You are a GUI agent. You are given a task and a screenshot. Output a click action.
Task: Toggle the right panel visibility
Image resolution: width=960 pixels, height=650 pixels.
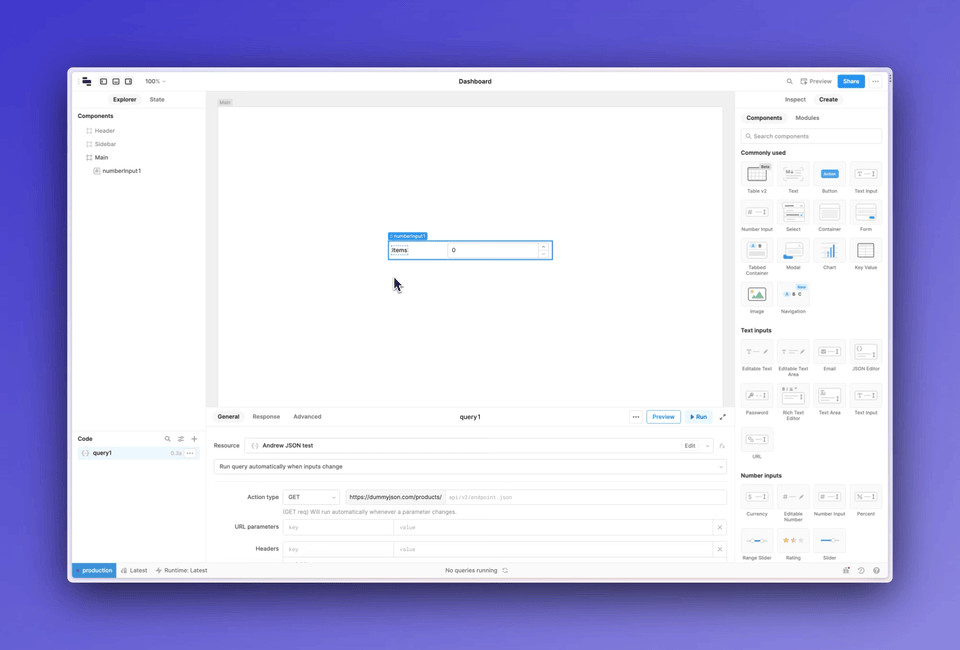point(127,81)
